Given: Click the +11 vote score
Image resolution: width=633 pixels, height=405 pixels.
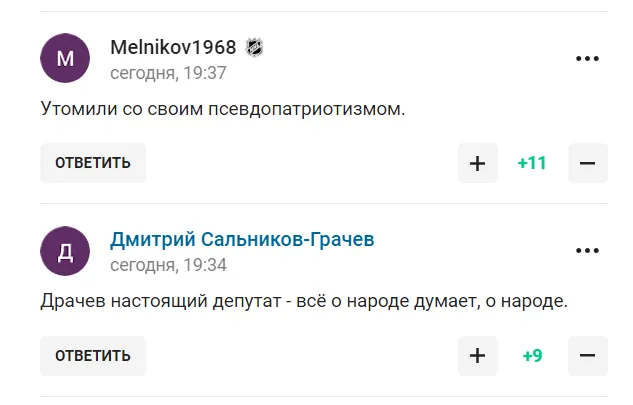Looking at the screenshot, I should 532,163.
